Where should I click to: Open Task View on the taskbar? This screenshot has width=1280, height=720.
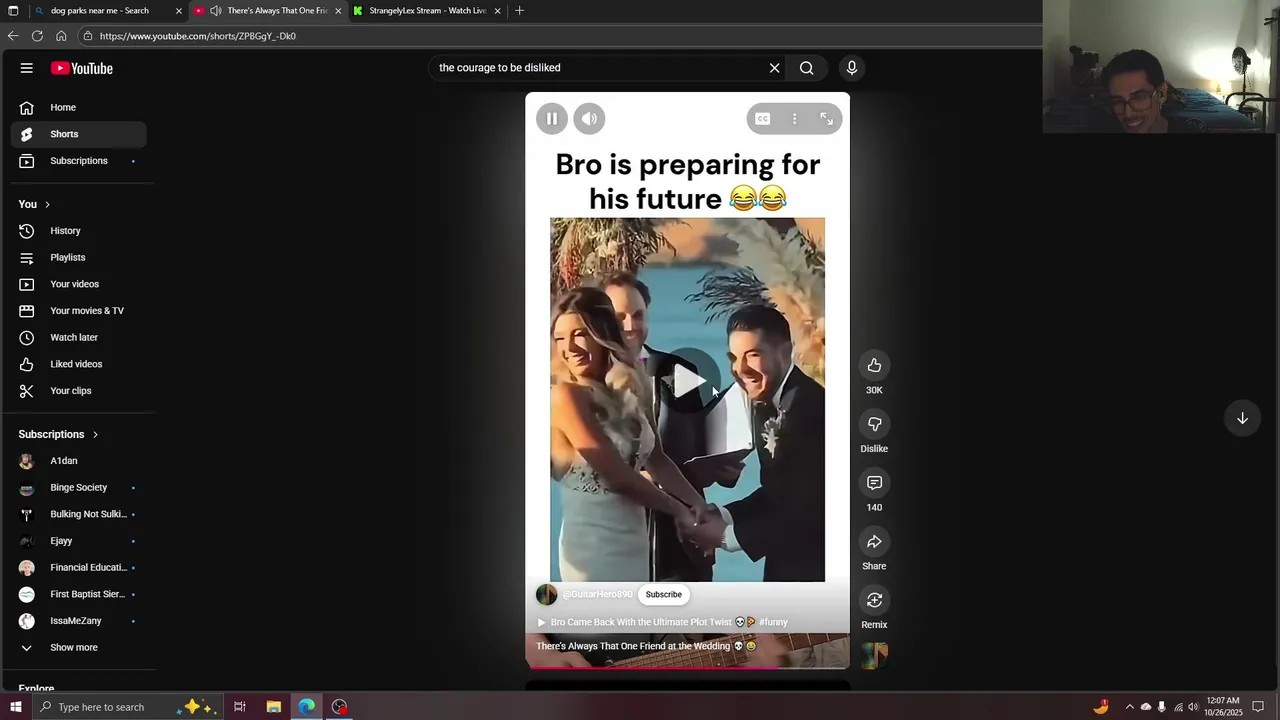click(240, 707)
